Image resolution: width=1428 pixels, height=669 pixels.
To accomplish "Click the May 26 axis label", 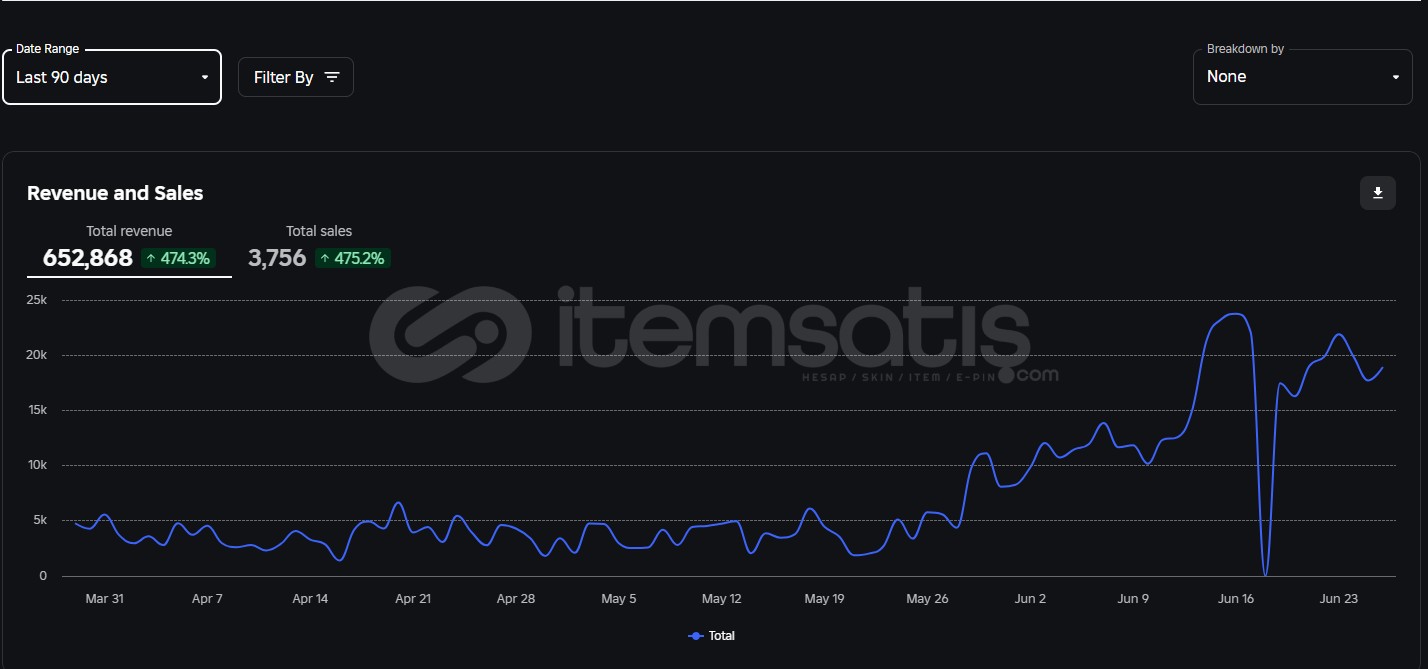I will click(927, 599).
